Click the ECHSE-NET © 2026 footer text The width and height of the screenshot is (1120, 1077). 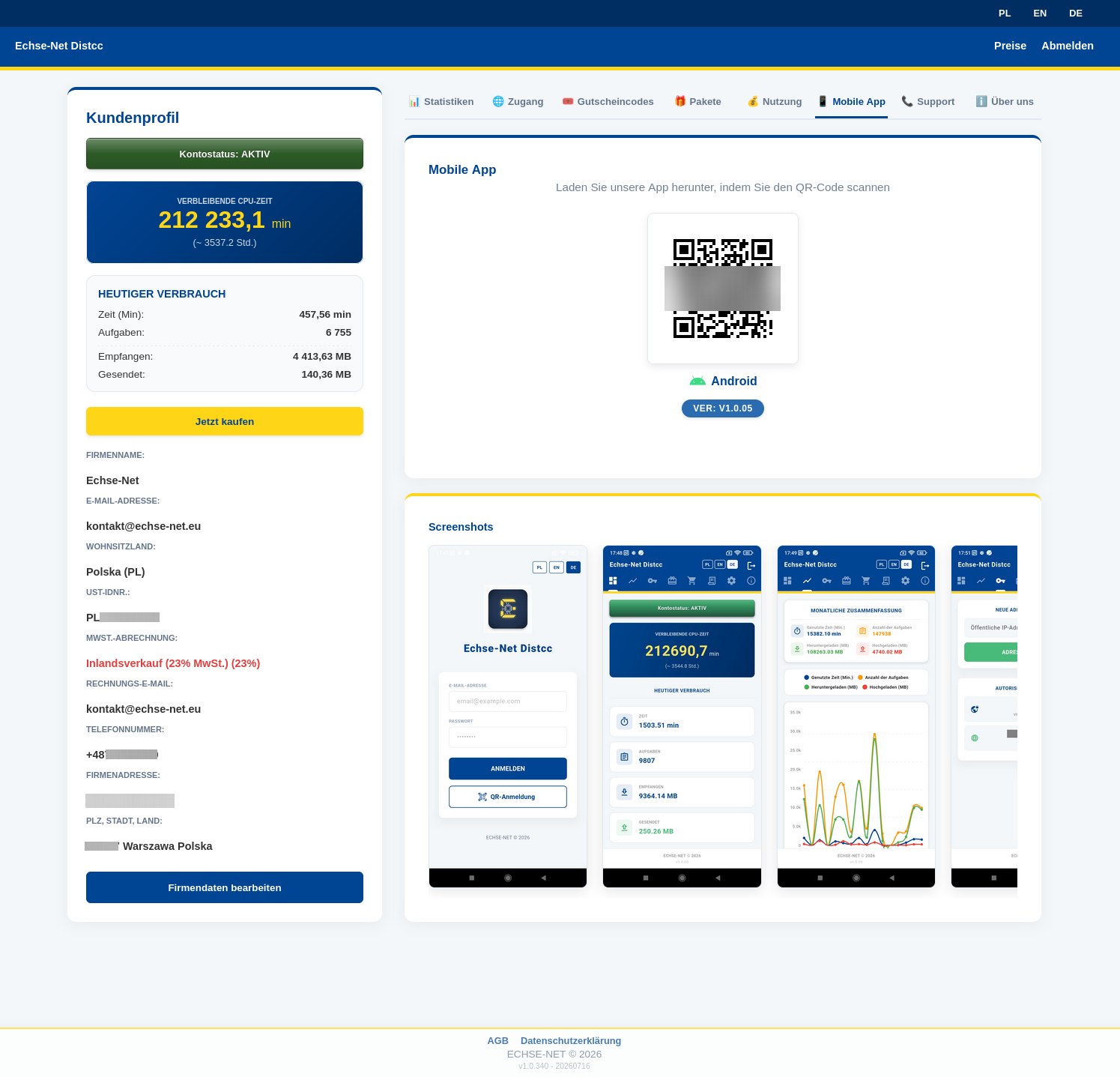pos(554,1054)
